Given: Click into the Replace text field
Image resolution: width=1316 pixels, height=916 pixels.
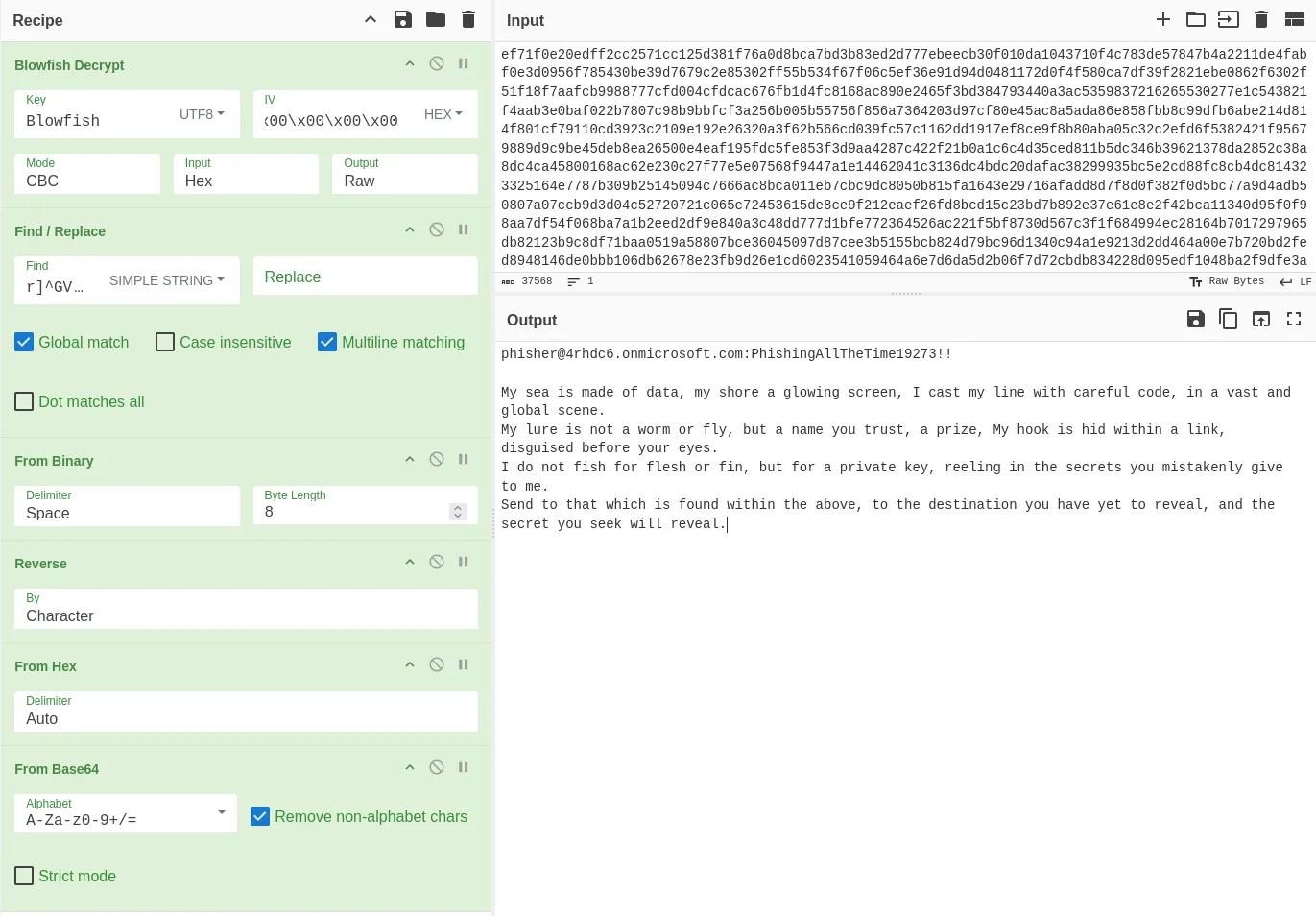Looking at the screenshot, I should coord(365,277).
